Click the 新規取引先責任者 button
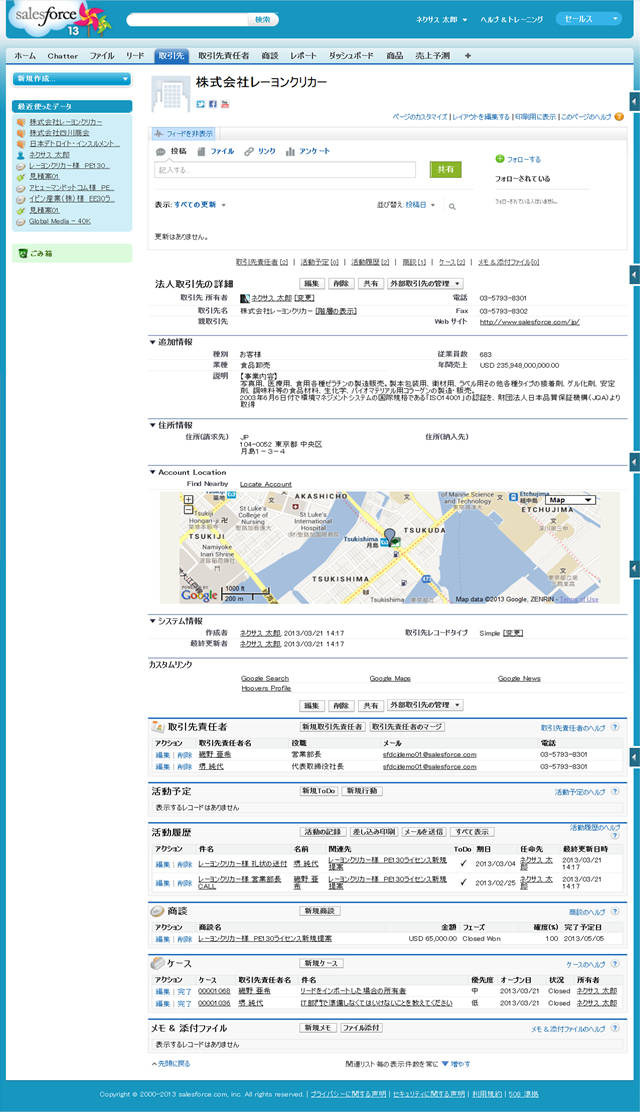This screenshot has height=1112, width=640. 332,727
